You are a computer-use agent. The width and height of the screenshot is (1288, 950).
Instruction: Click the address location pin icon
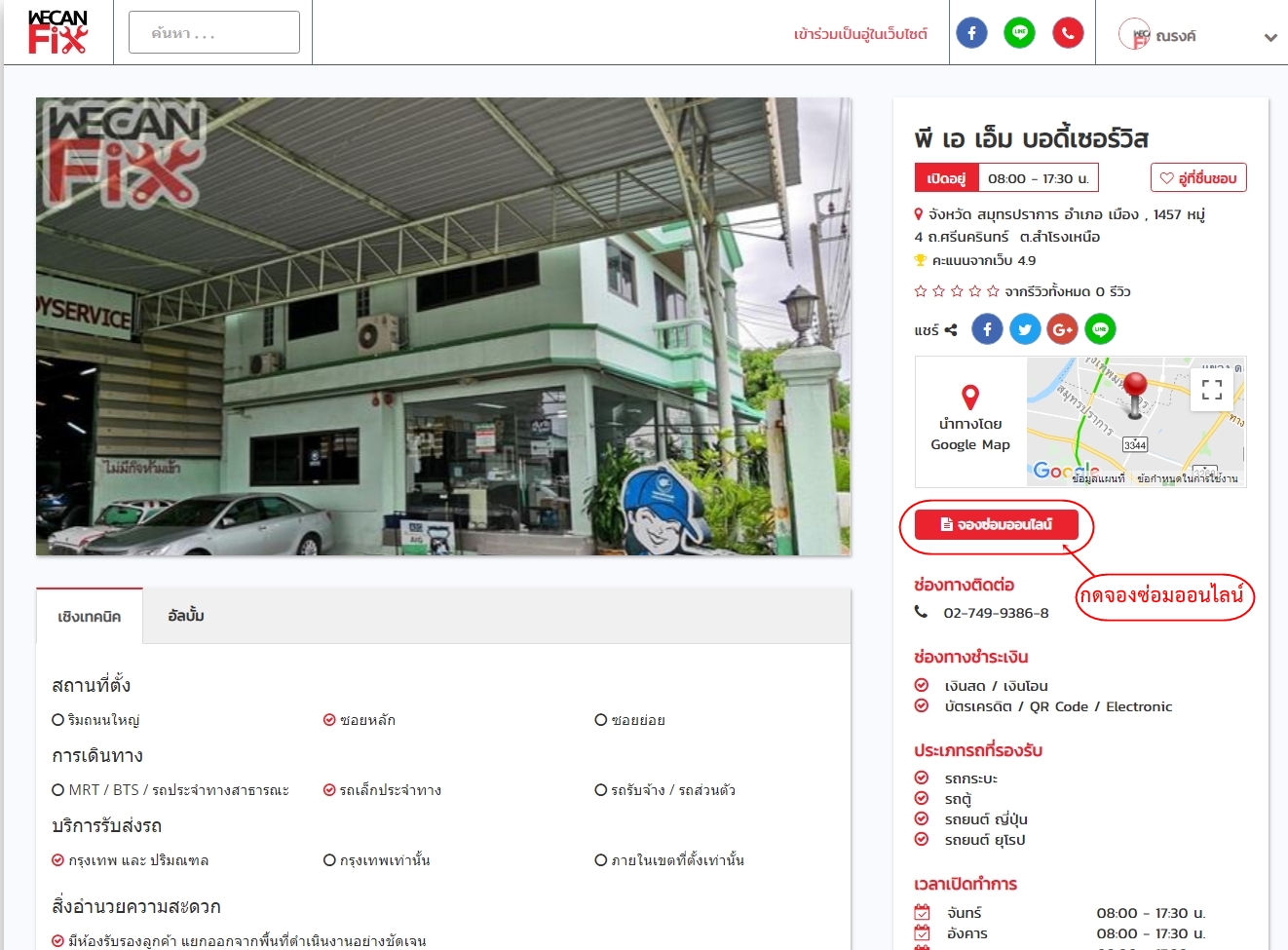(918, 214)
